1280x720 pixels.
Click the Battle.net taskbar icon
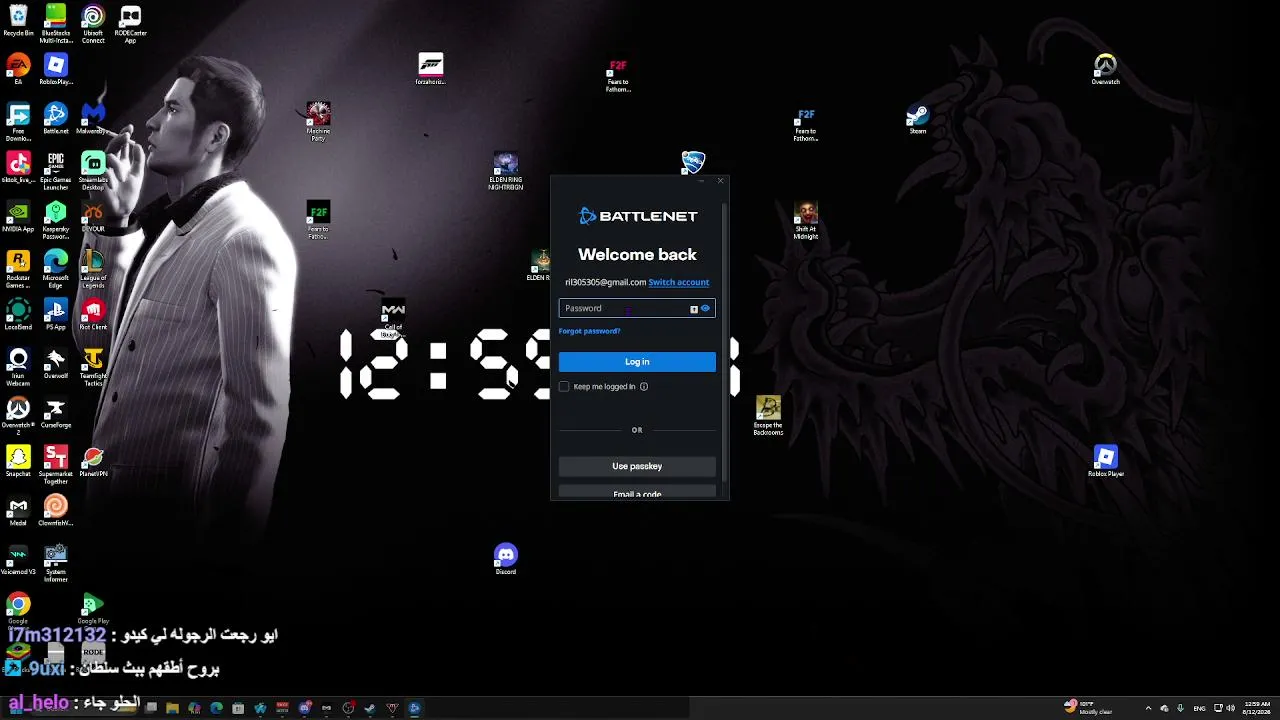(414, 709)
